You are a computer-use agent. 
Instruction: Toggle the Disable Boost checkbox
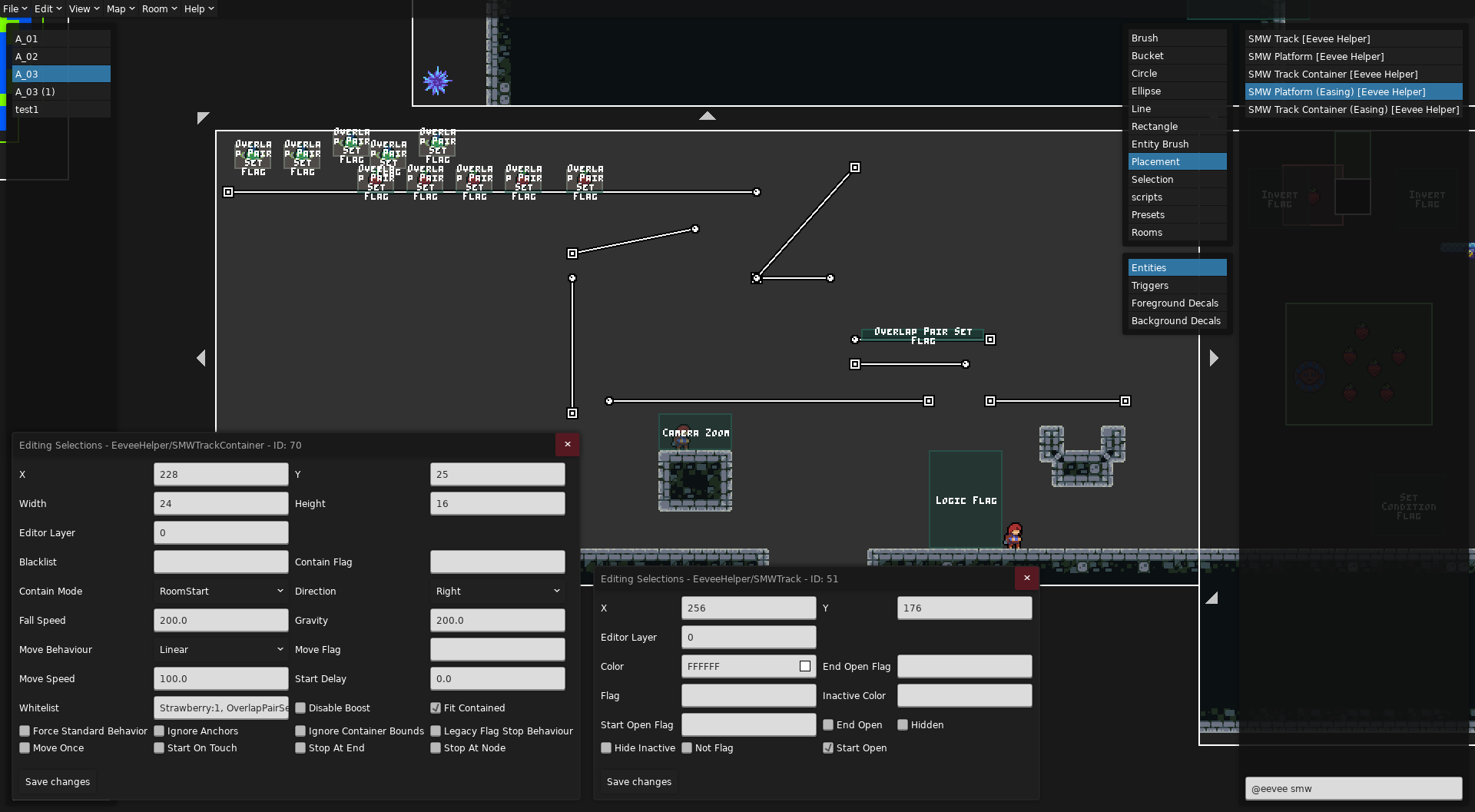coord(300,708)
